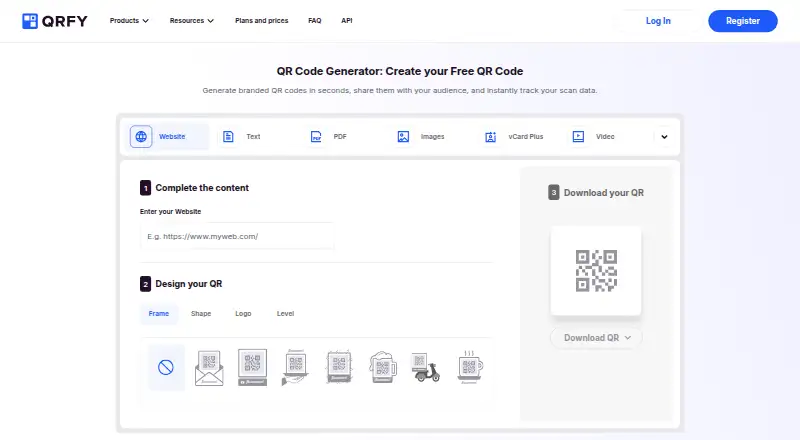The image size is (800, 440).
Task: Open Plans and prices page
Action: (262, 21)
